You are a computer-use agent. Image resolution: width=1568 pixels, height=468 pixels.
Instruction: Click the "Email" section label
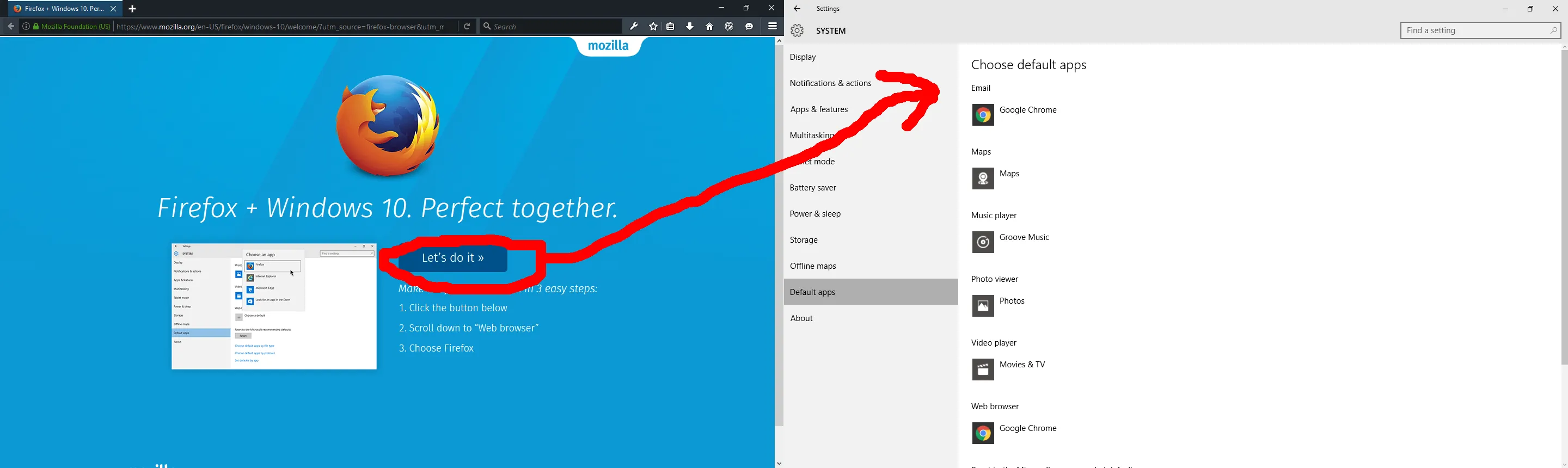coord(981,88)
